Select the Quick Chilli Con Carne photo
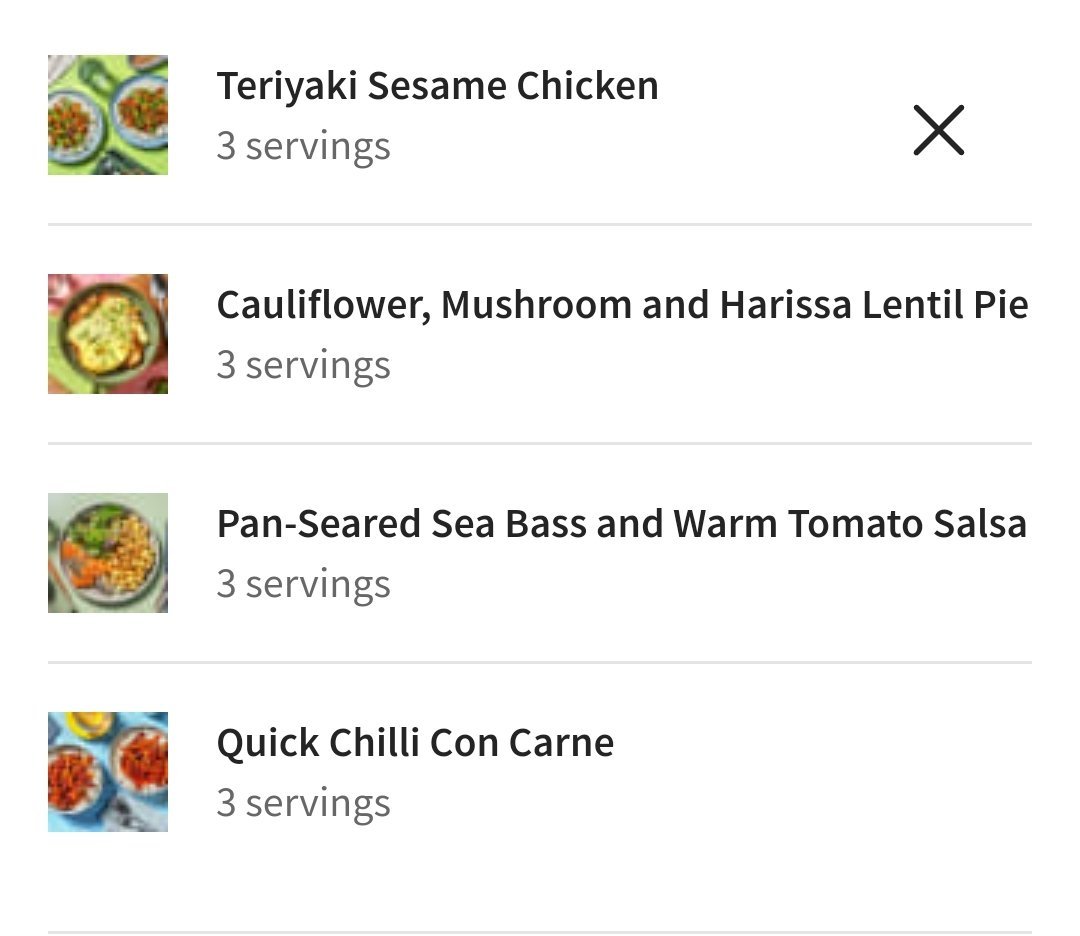Image resolution: width=1080 pixels, height=936 pixels. tap(108, 772)
